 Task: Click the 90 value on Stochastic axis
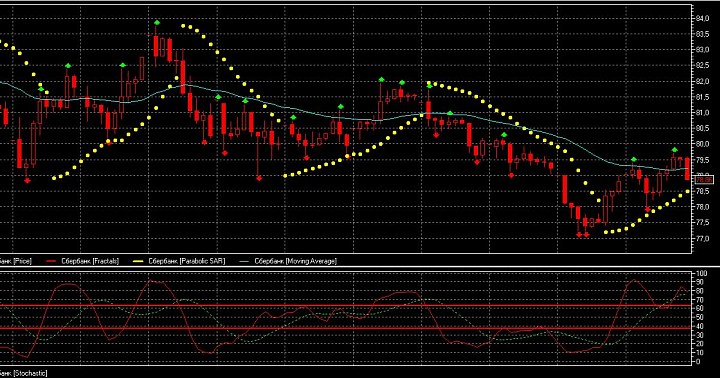tap(700, 282)
